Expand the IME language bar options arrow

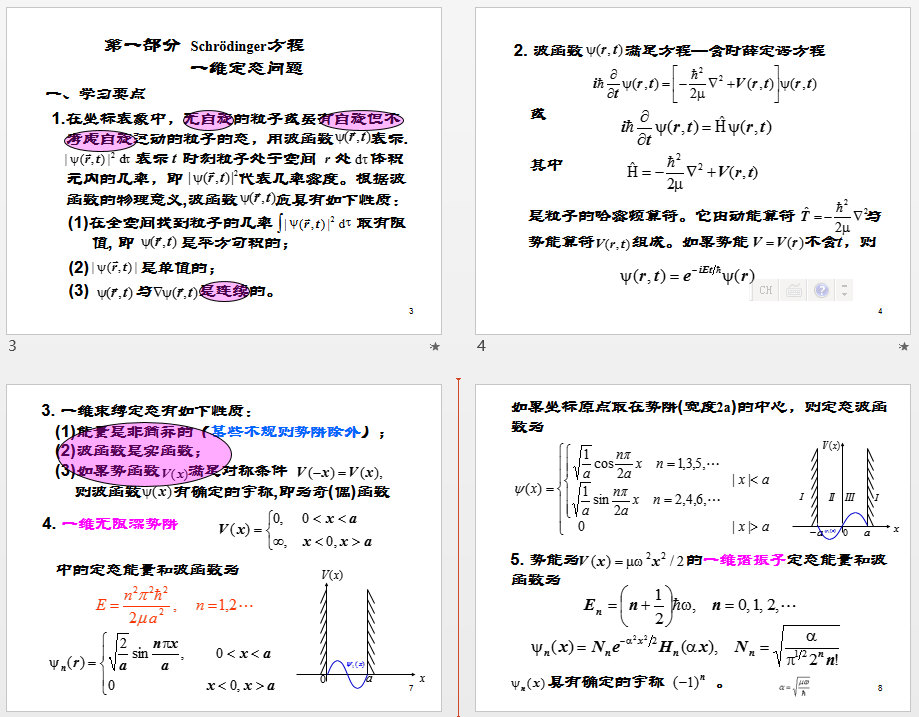[x=845, y=290]
